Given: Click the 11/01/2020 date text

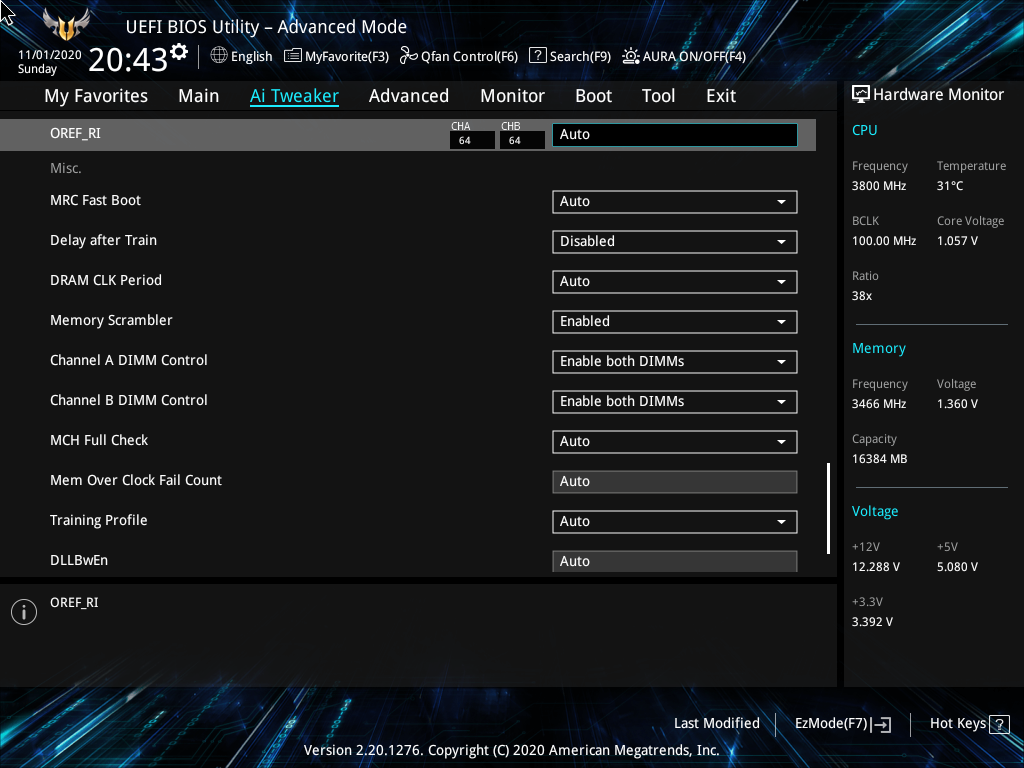Looking at the screenshot, I should 50,55.
